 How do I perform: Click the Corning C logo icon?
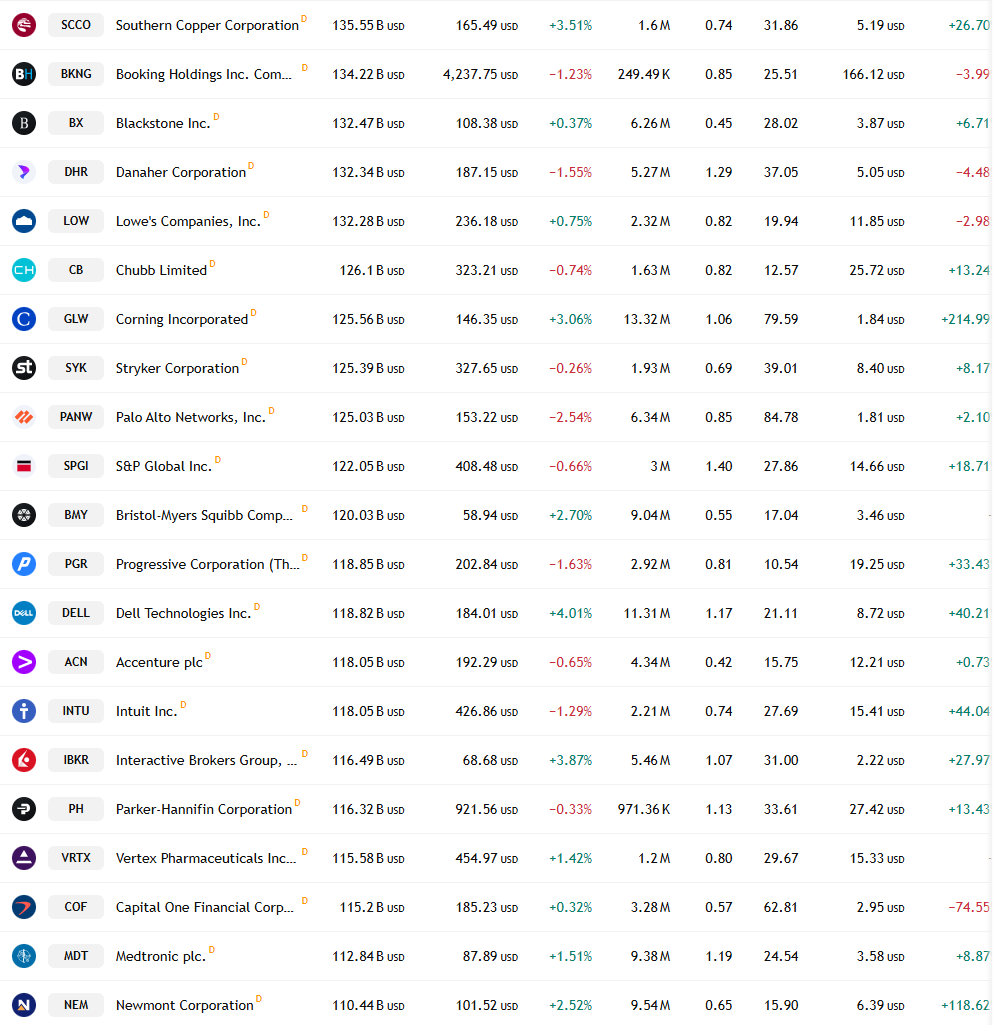[24, 319]
